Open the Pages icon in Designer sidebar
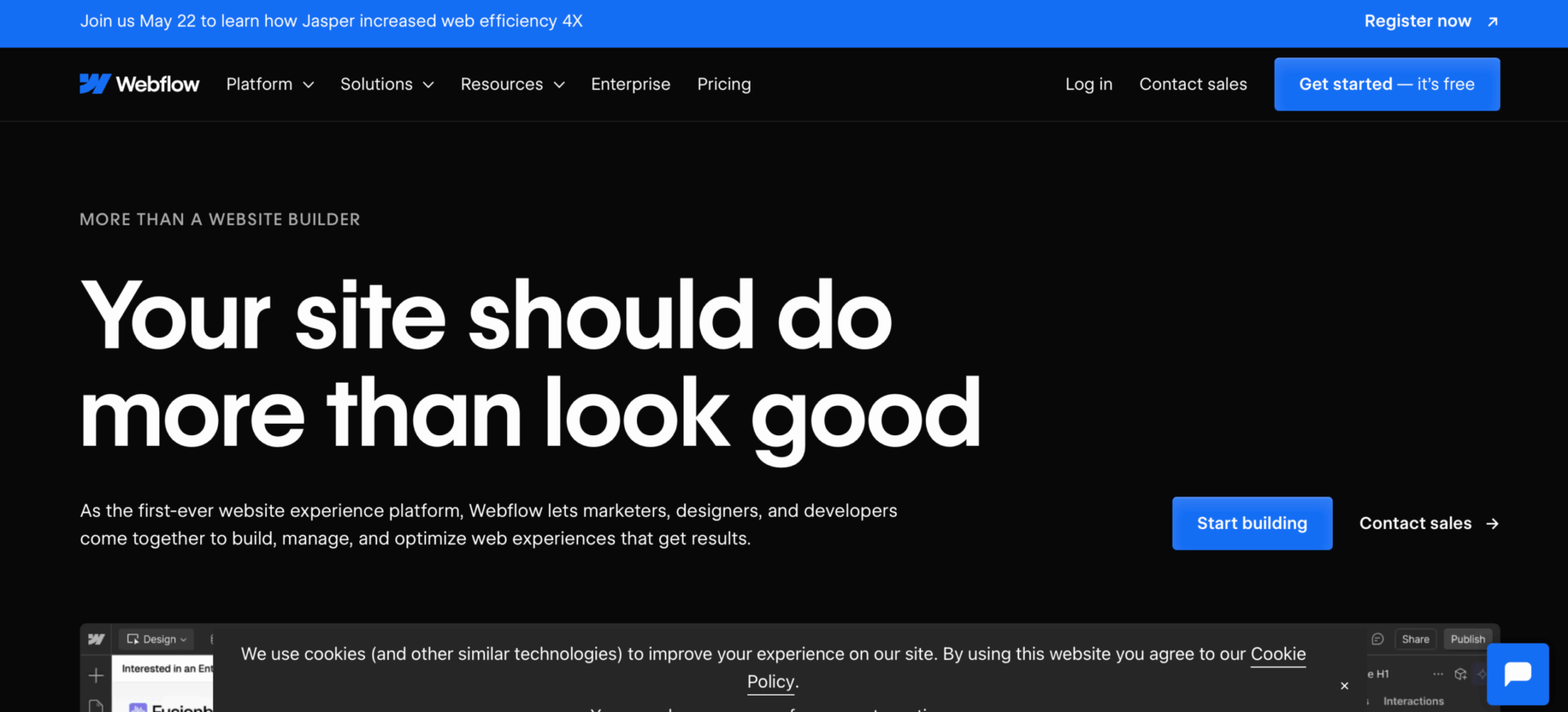Image resolution: width=1568 pixels, height=712 pixels. (x=96, y=705)
